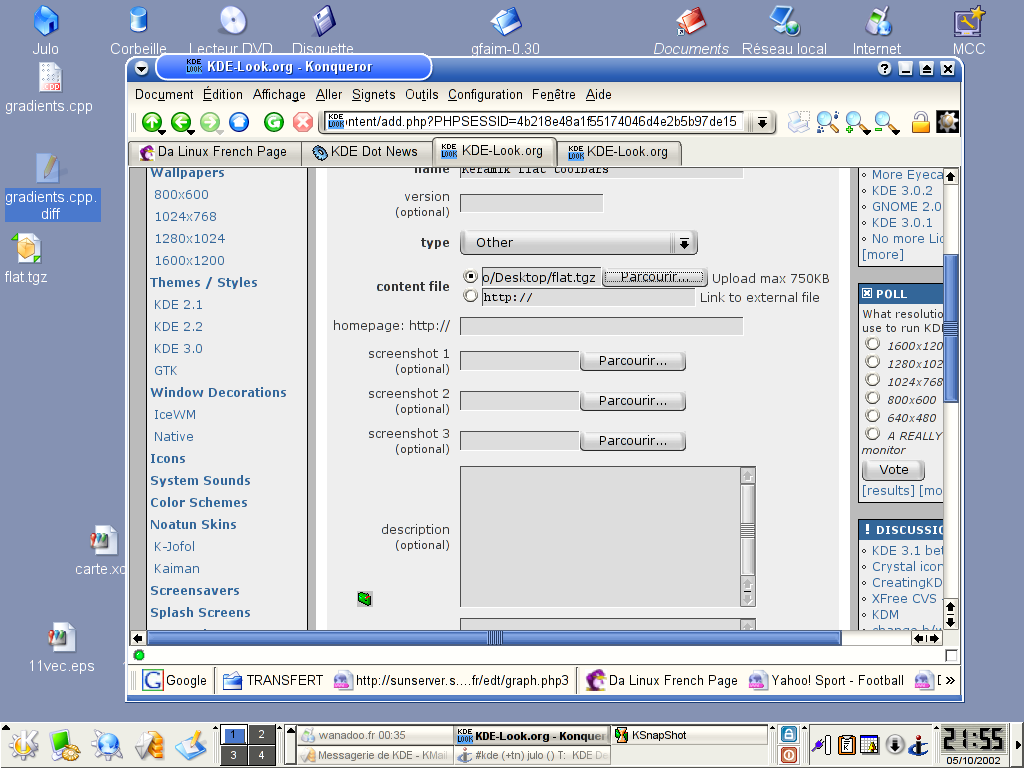Select the local content file radio button
Screen dimensions: 1024x768
470,277
